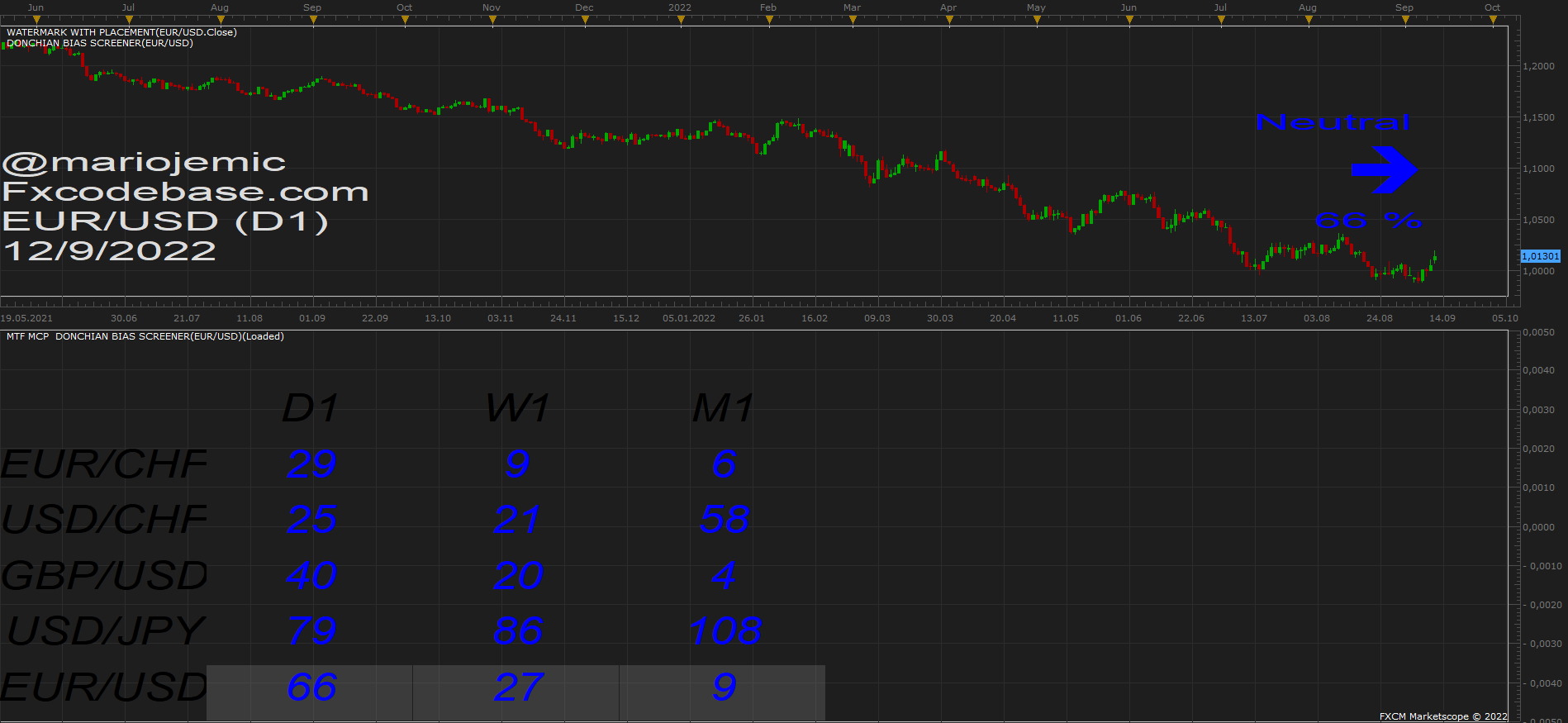Click the FXCM Marketscope © 2022 text
Viewport: 1568px width, 723px height.
(x=1443, y=716)
